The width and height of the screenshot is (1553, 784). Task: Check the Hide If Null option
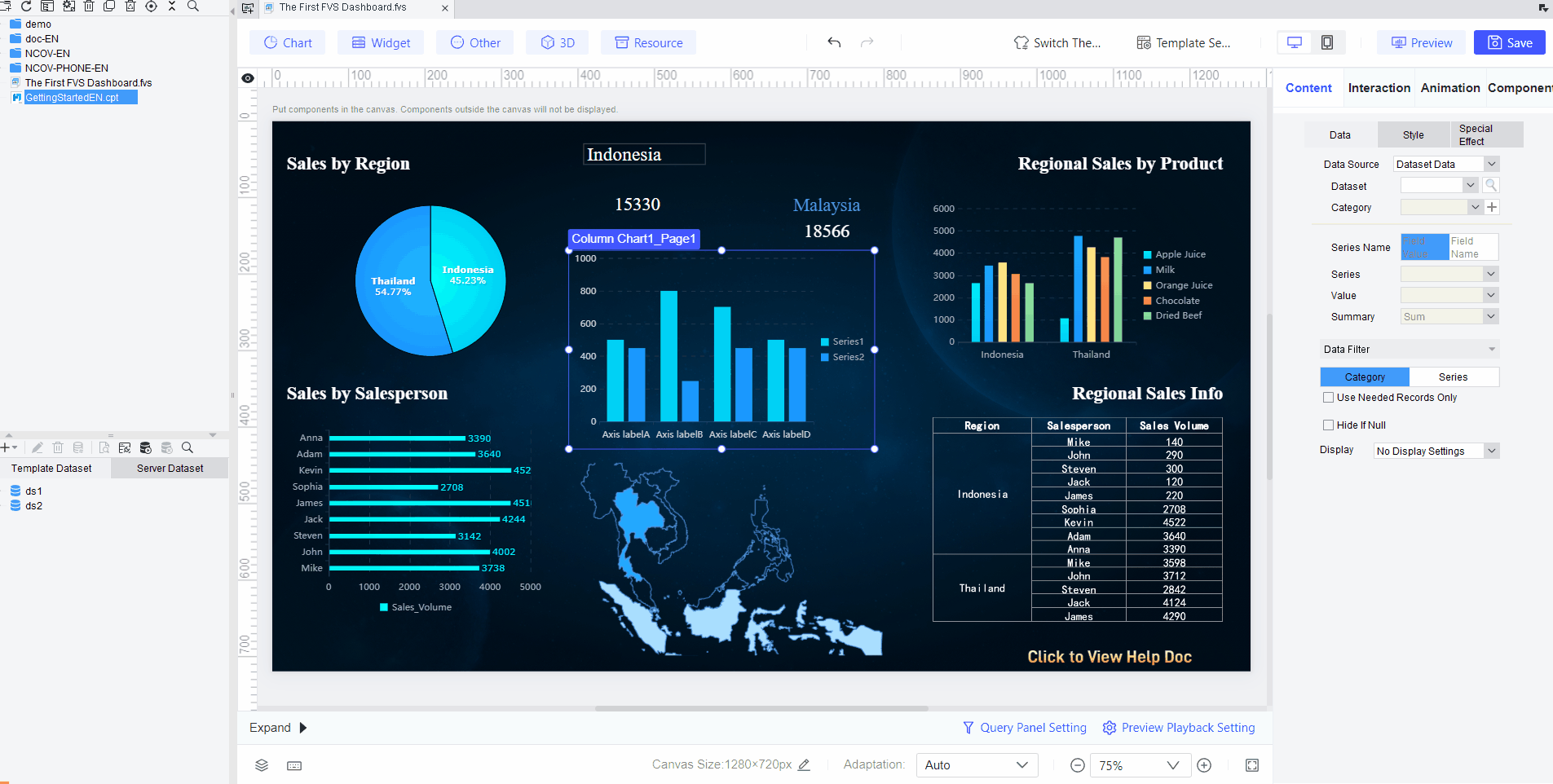[x=1329, y=425]
